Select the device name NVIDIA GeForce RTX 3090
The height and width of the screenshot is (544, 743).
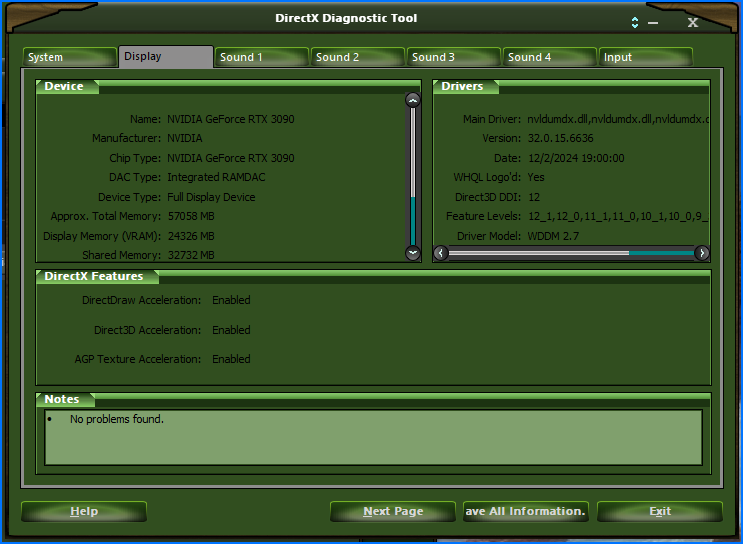tap(231, 119)
